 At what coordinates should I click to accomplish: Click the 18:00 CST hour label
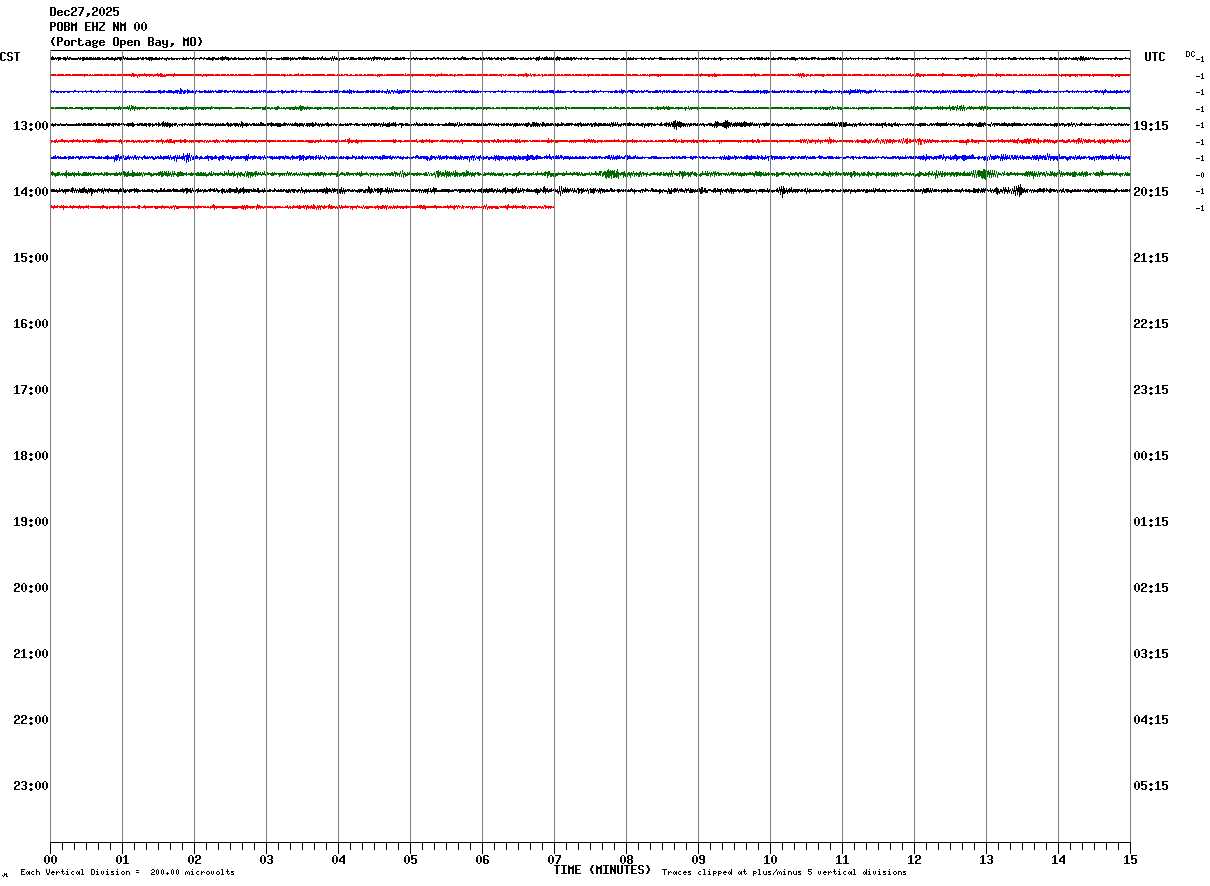[x=31, y=455]
